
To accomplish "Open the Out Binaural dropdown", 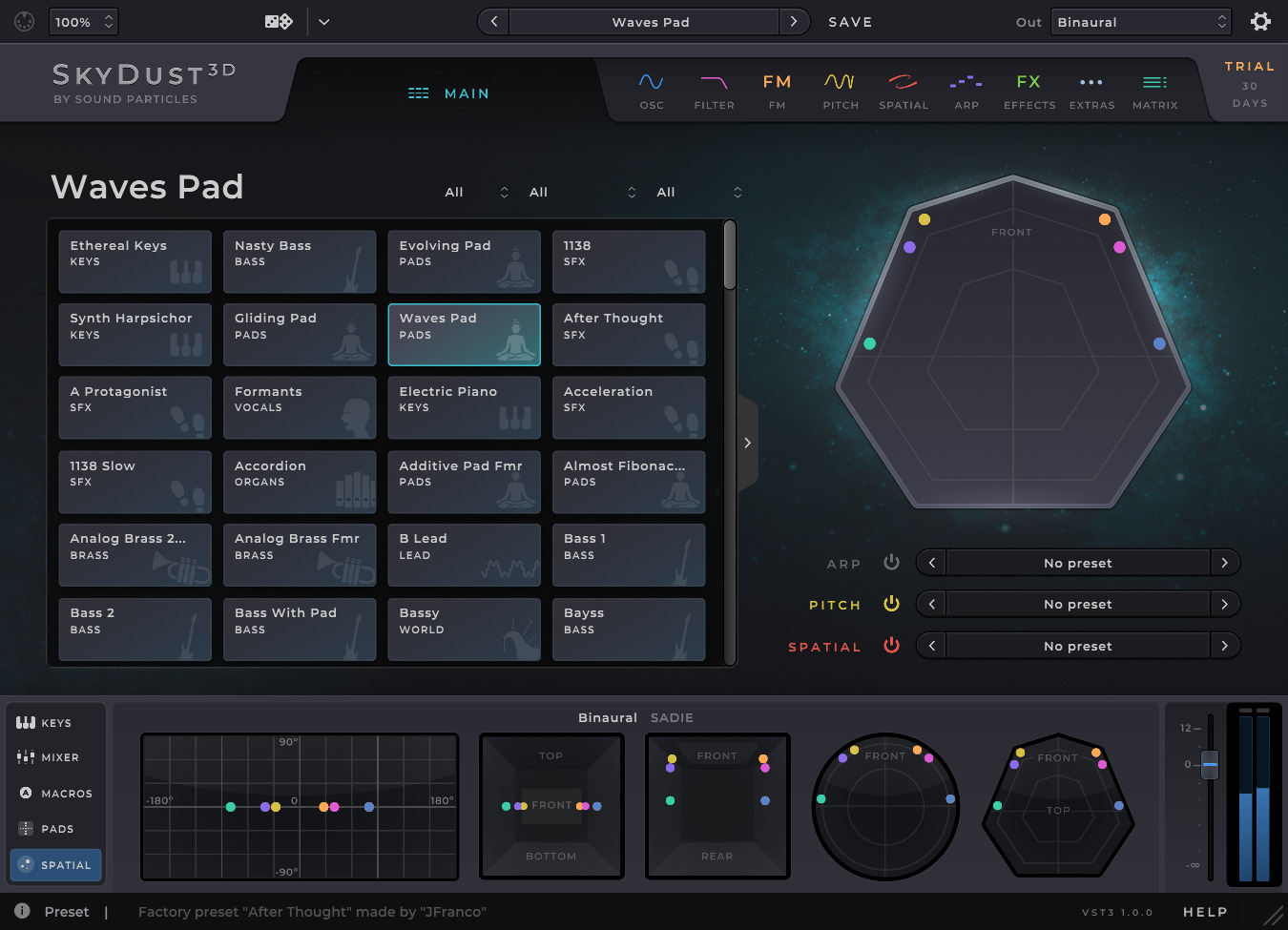I will (1141, 21).
